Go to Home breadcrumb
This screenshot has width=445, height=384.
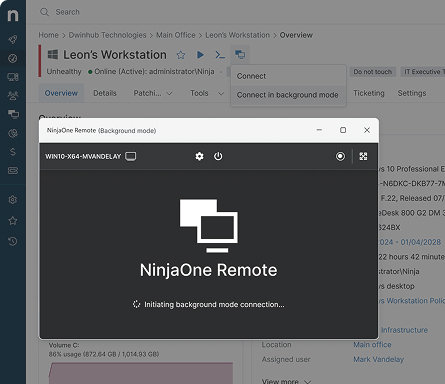48,35
